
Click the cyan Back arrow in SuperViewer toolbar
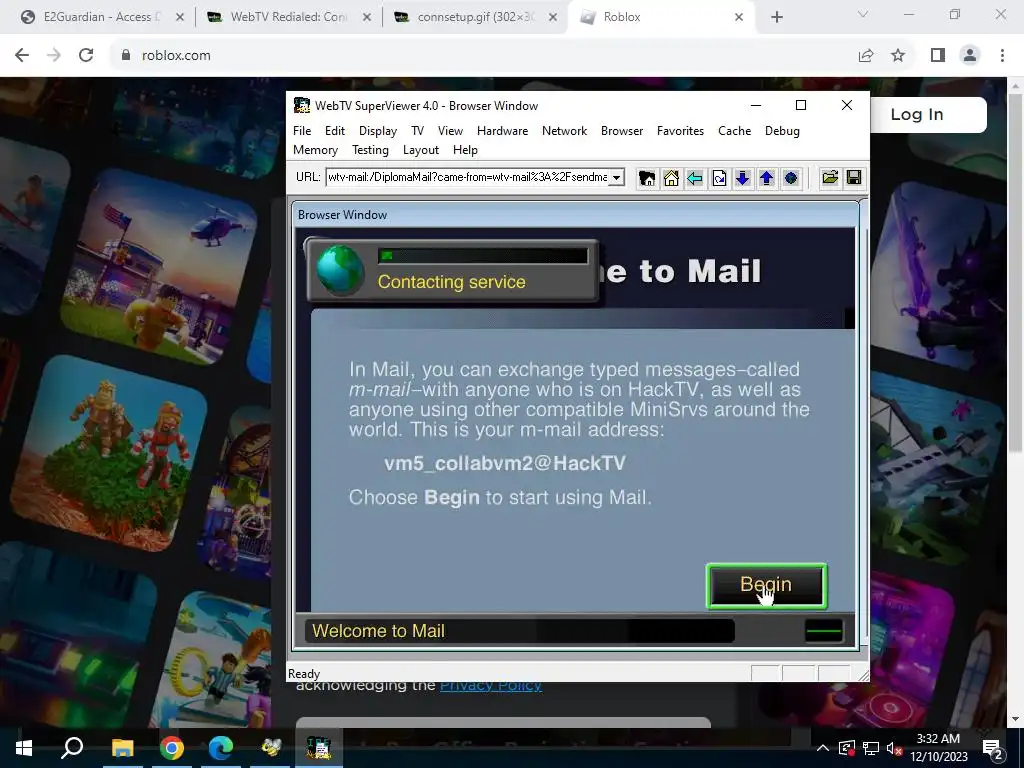695,178
